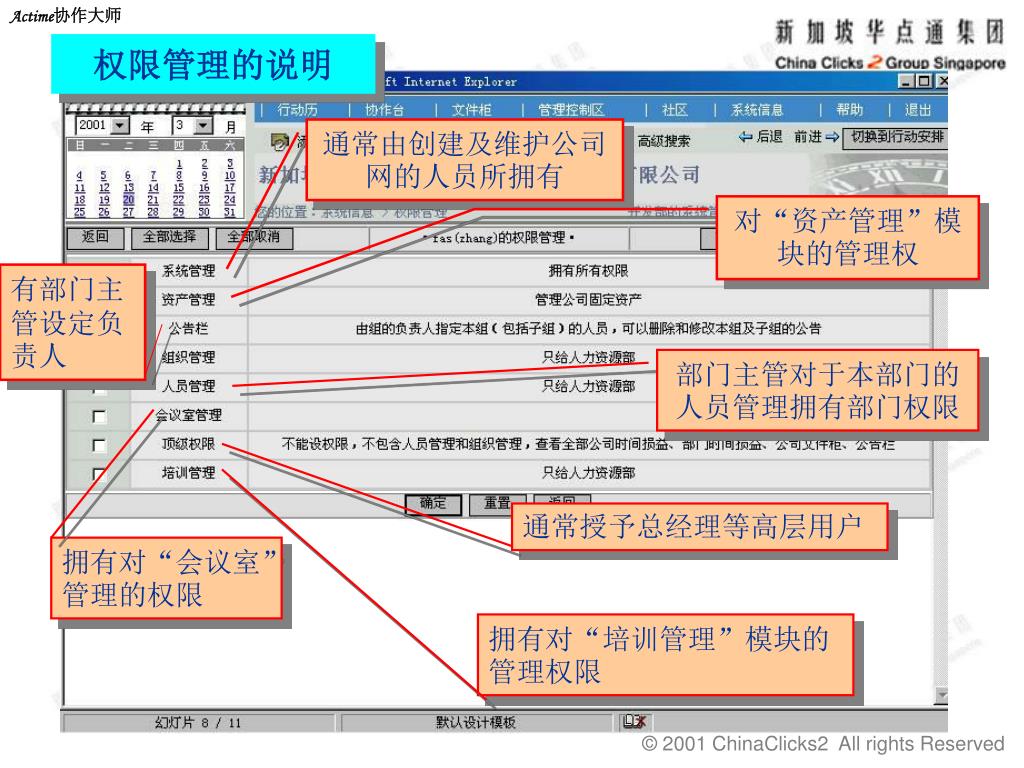Screen dimensions: 1024x768
Task: Click the 会议室管理 row label
Action: (x=188, y=415)
